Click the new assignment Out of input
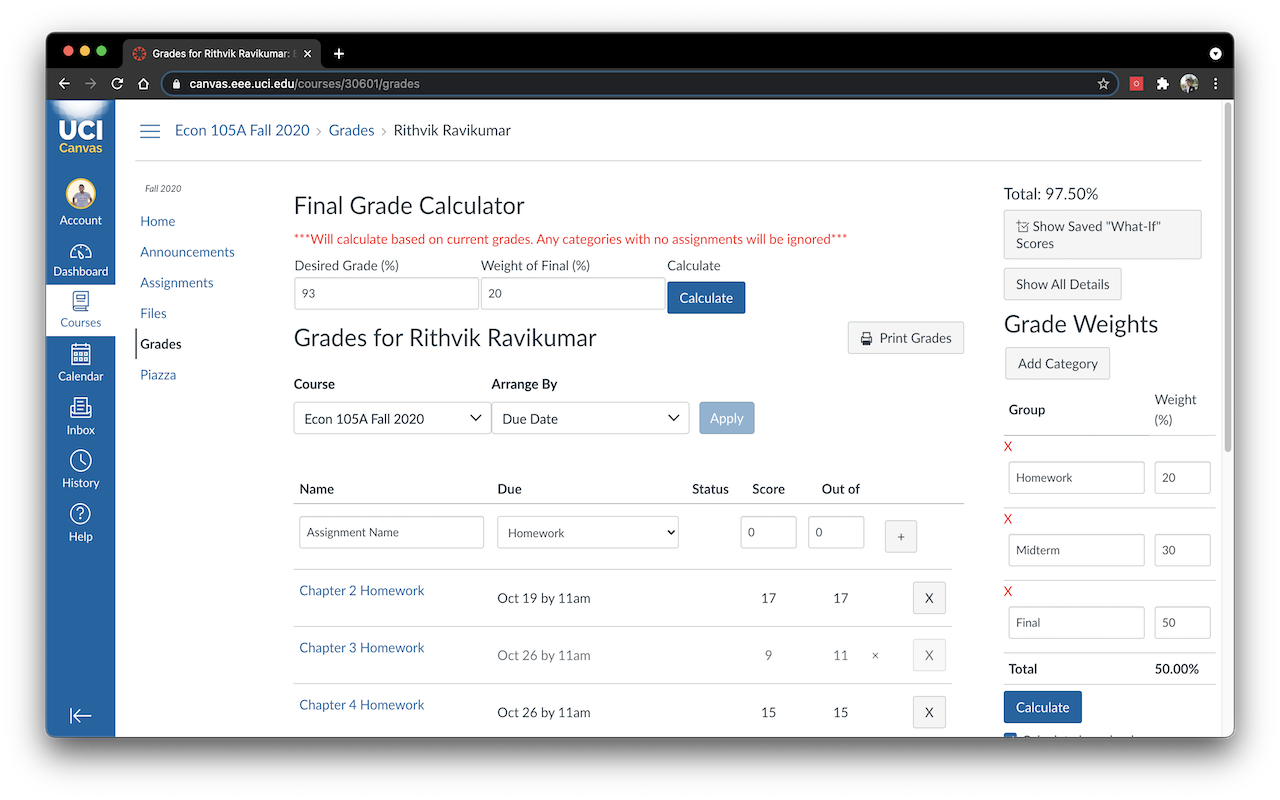The image size is (1280, 800). (836, 532)
